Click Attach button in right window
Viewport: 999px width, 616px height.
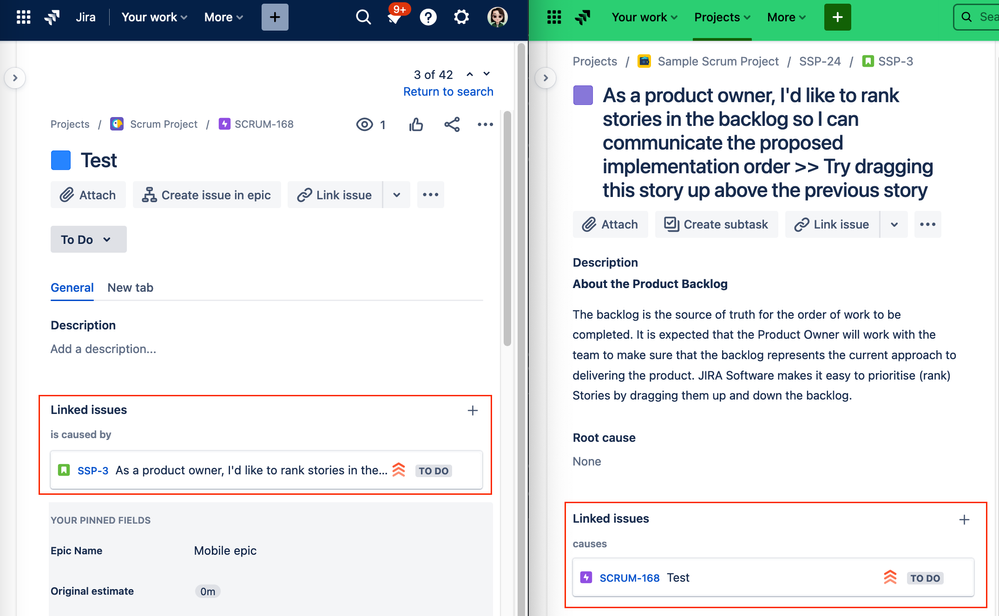[610, 224]
